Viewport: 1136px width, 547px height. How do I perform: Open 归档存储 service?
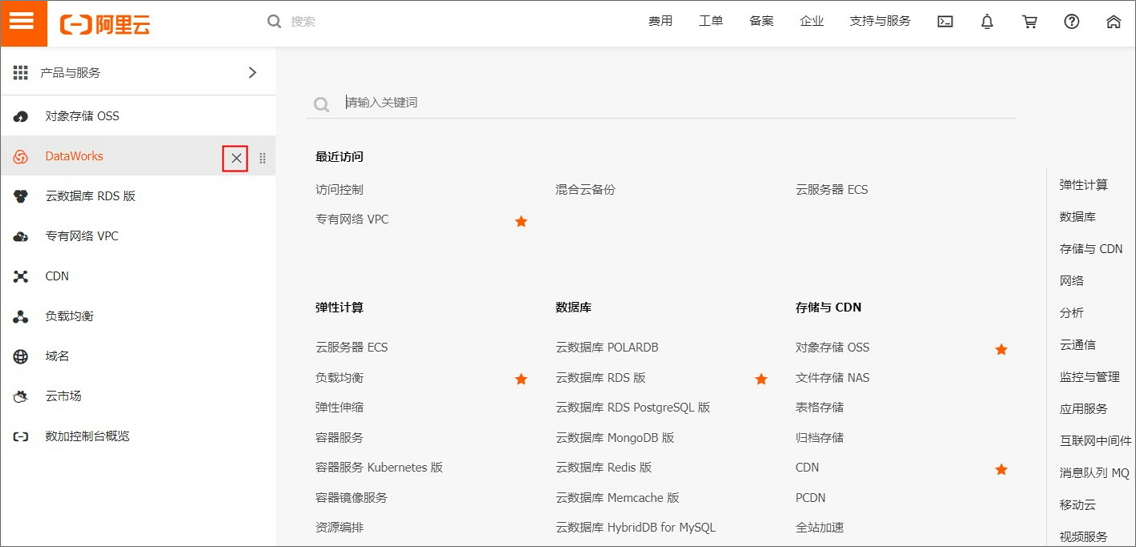[x=819, y=438]
